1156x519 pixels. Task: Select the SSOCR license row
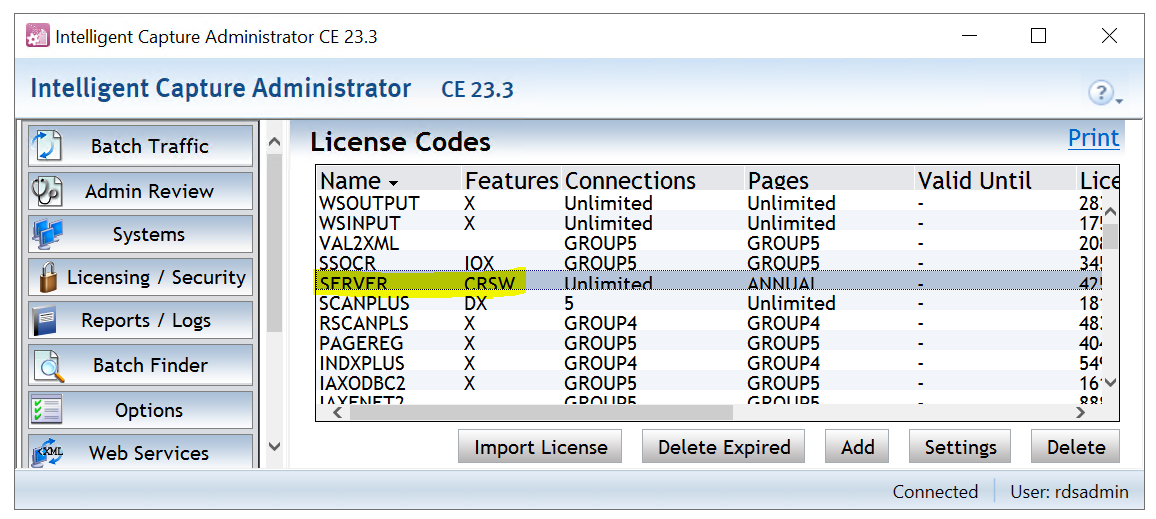click(x=709, y=263)
